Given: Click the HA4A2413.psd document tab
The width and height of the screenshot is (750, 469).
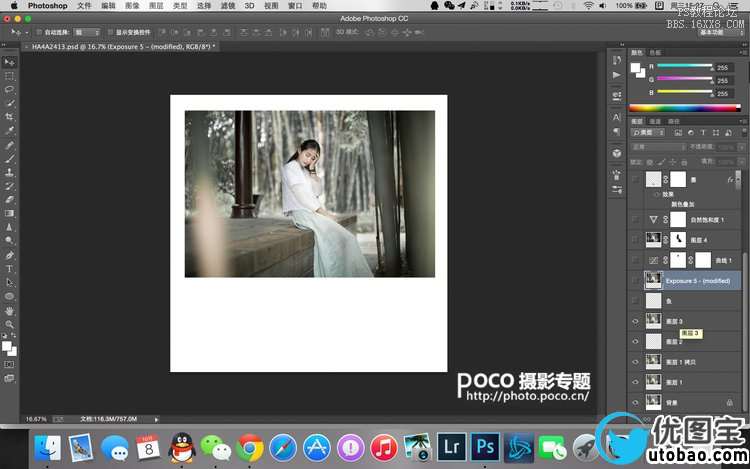Looking at the screenshot, I should click(120, 46).
